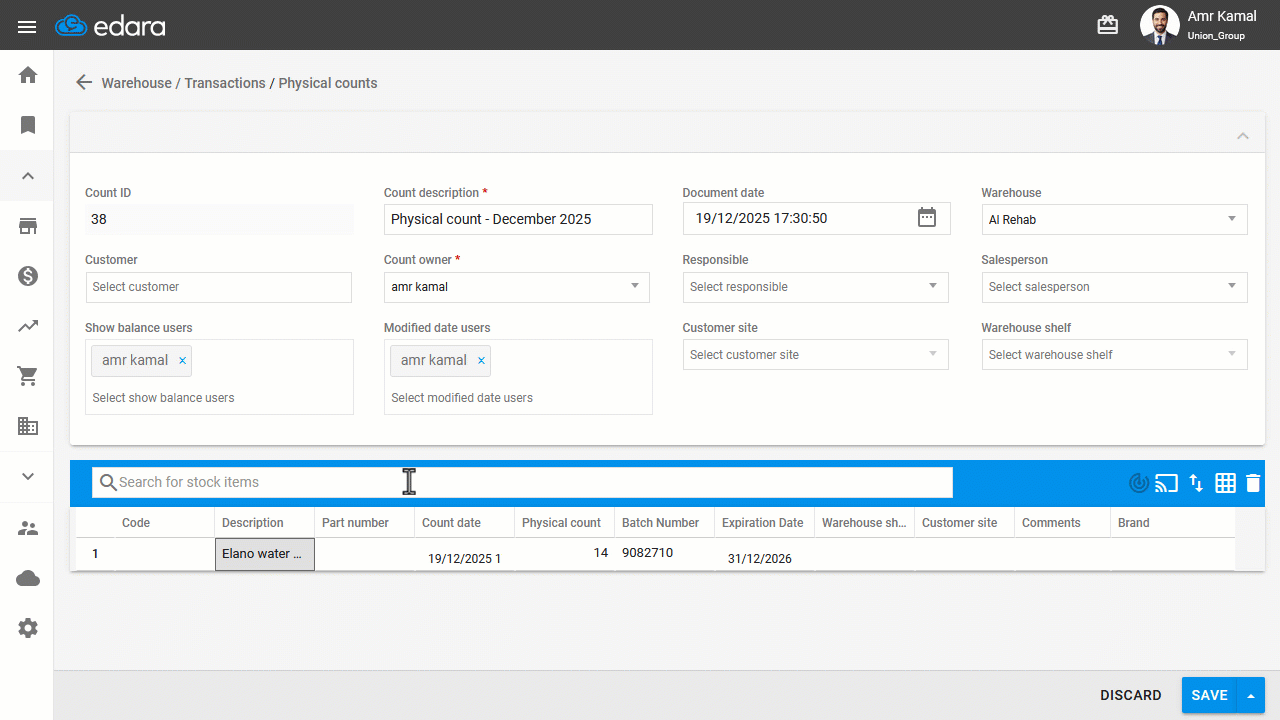This screenshot has height=720, width=1280.
Task: Open the Warehouse dropdown showing Al Rehab
Action: 1115,219
